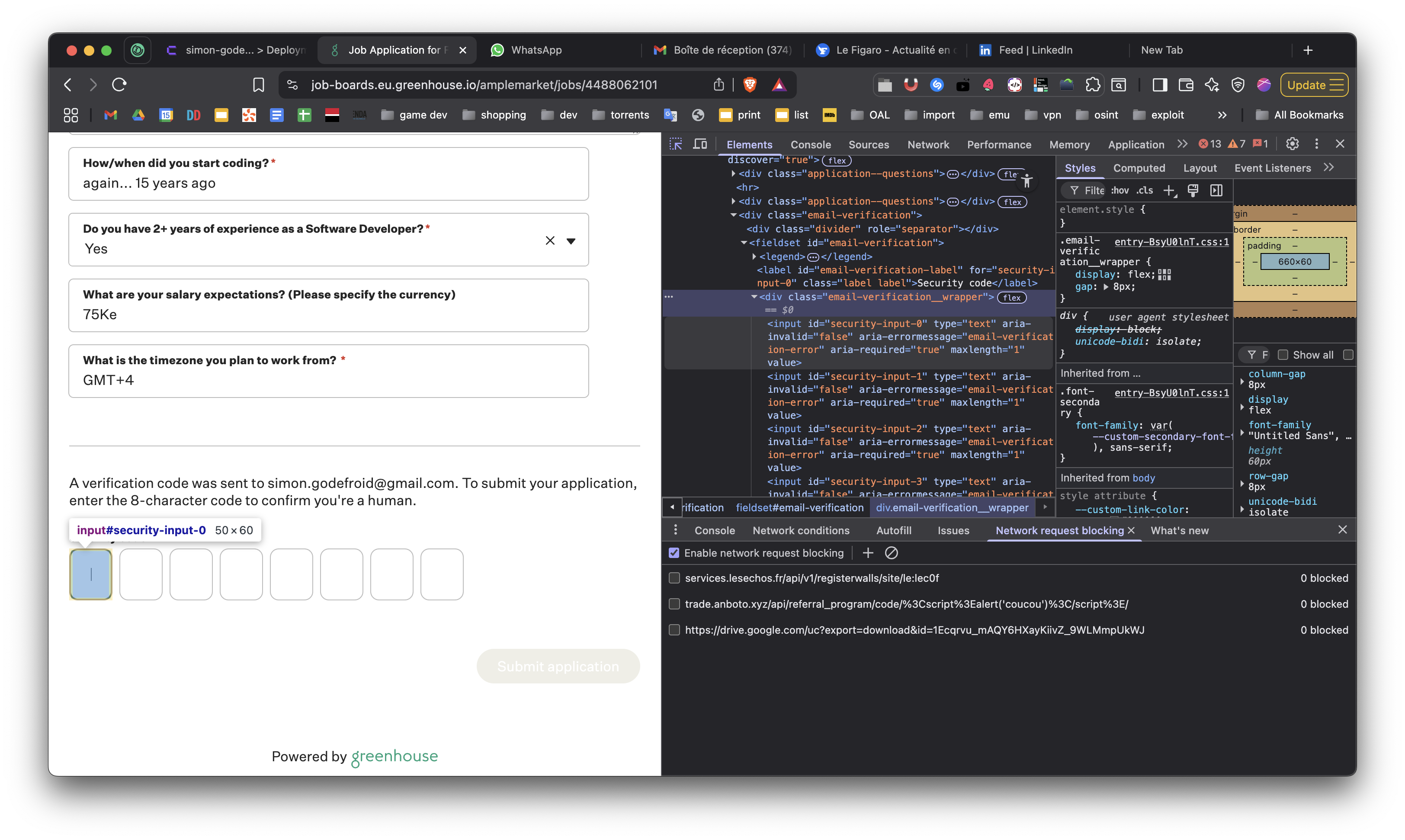The image size is (1405, 840).
Task: Collapse the fieldset email-verification node
Action: tap(744, 243)
